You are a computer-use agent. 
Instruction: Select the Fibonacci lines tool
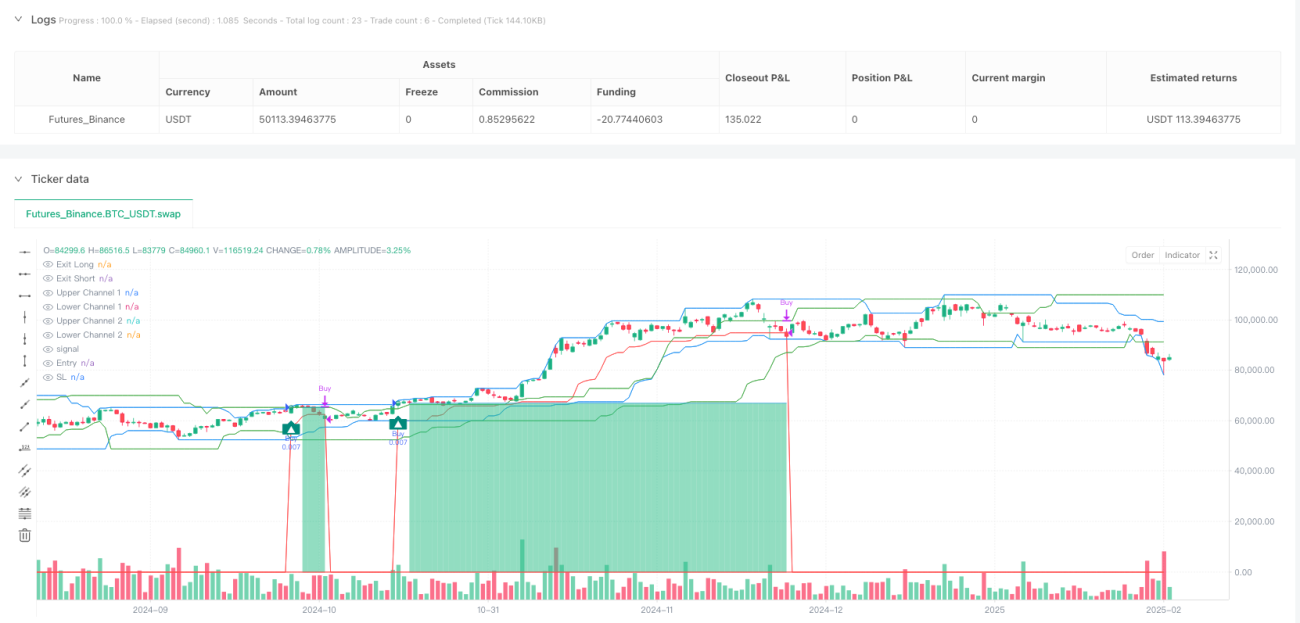(25, 513)
